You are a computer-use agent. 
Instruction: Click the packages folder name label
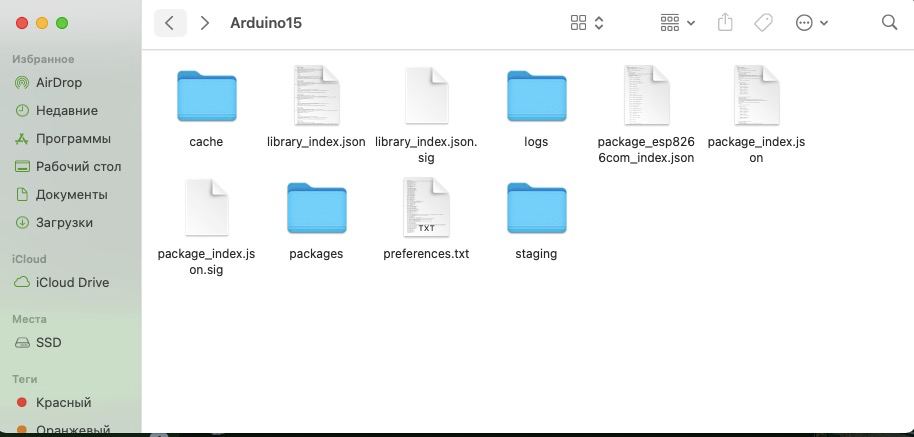317,254
